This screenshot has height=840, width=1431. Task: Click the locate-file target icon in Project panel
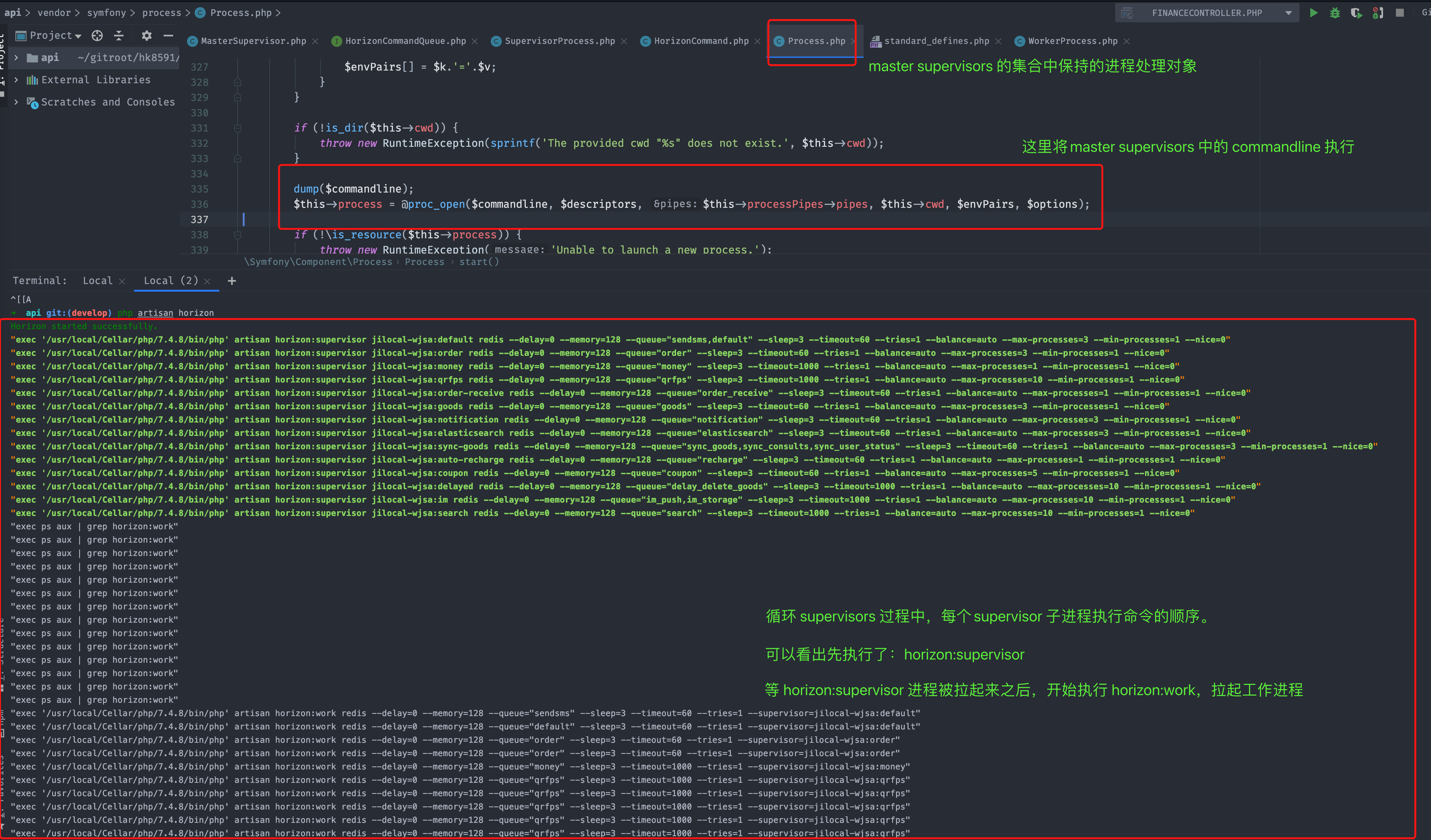[x=97, y=35]
